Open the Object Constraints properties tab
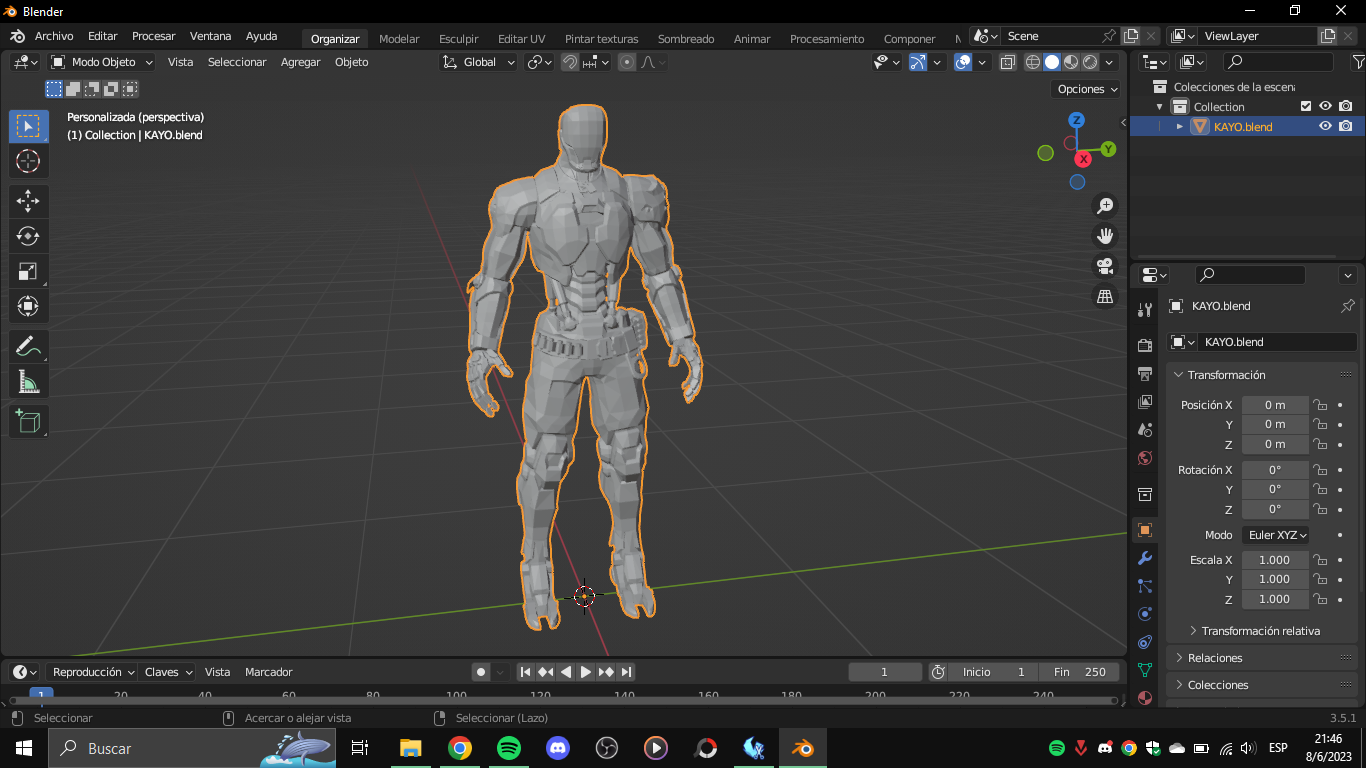The image size is (1366, 768). (x=1145, y=642)
